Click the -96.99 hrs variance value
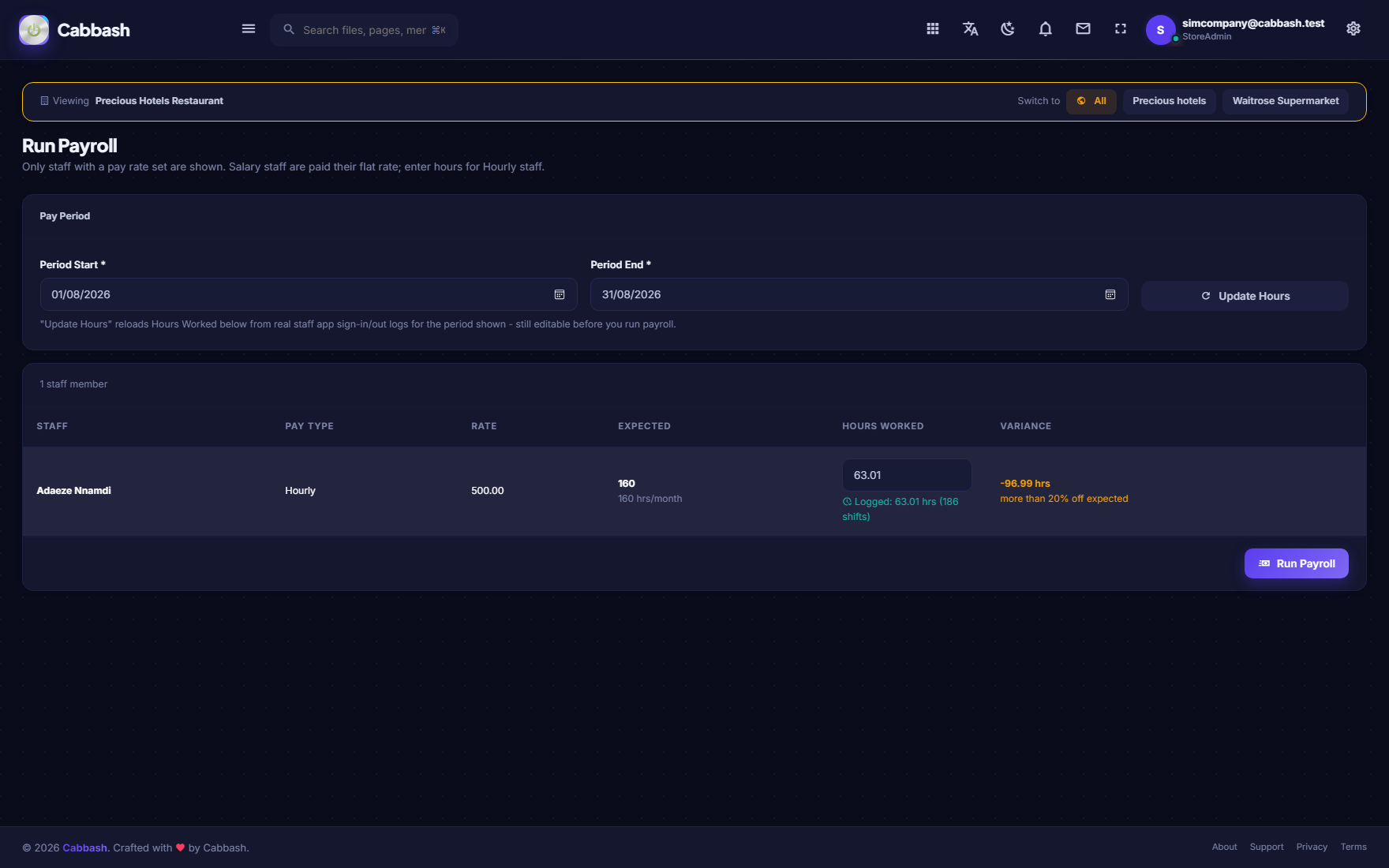The width and height of the screenshot is (1389, 868). (x=1025, y=484)
